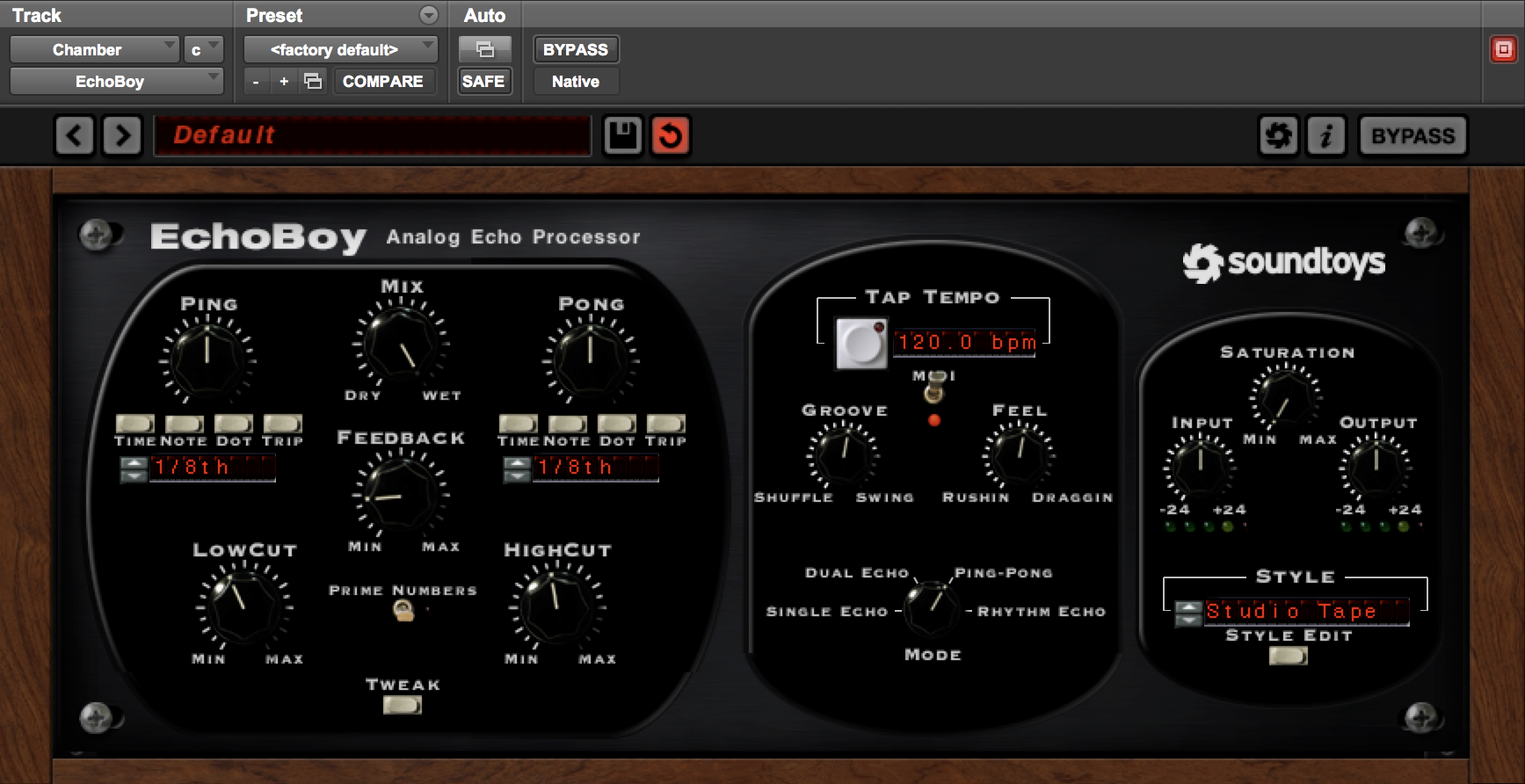This screenshot has height=784, width=1525.
Task: Click the red revert preset icon
Action: click(671, 136)
